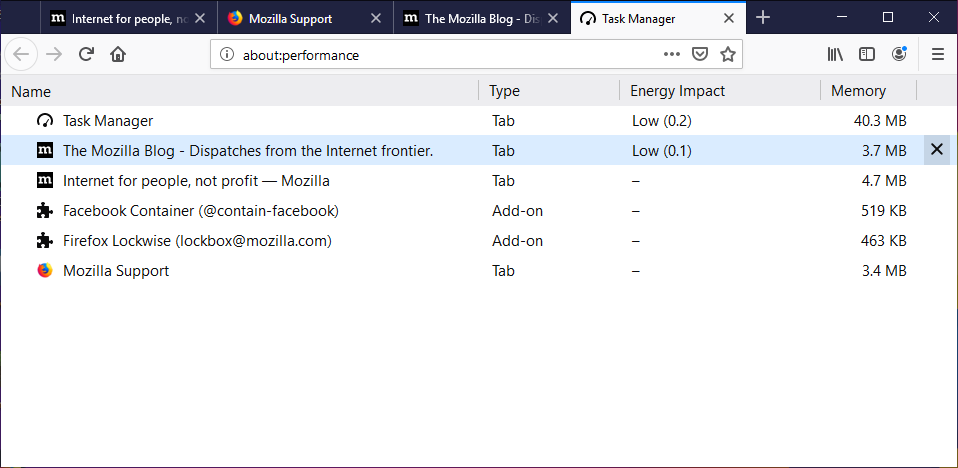Image resolution: width=958 pixels, height=468 pixels.
Task: Switch to Mozilla Support tab
Action: pos(305,18)
